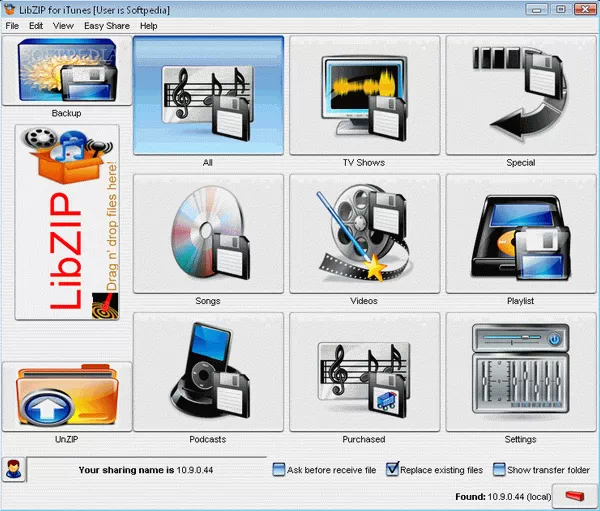Select the Videos film reel tile

pos(365,233)
